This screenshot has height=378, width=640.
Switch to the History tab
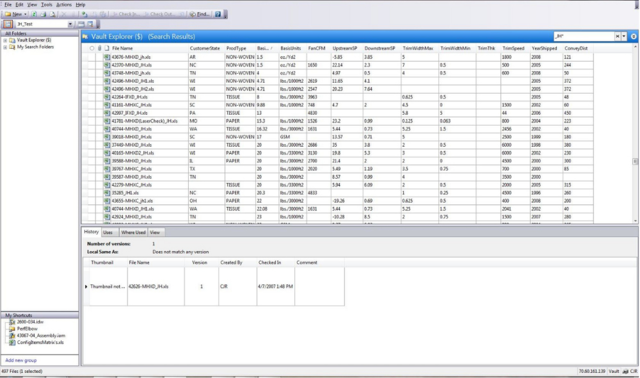coord(91,232)
